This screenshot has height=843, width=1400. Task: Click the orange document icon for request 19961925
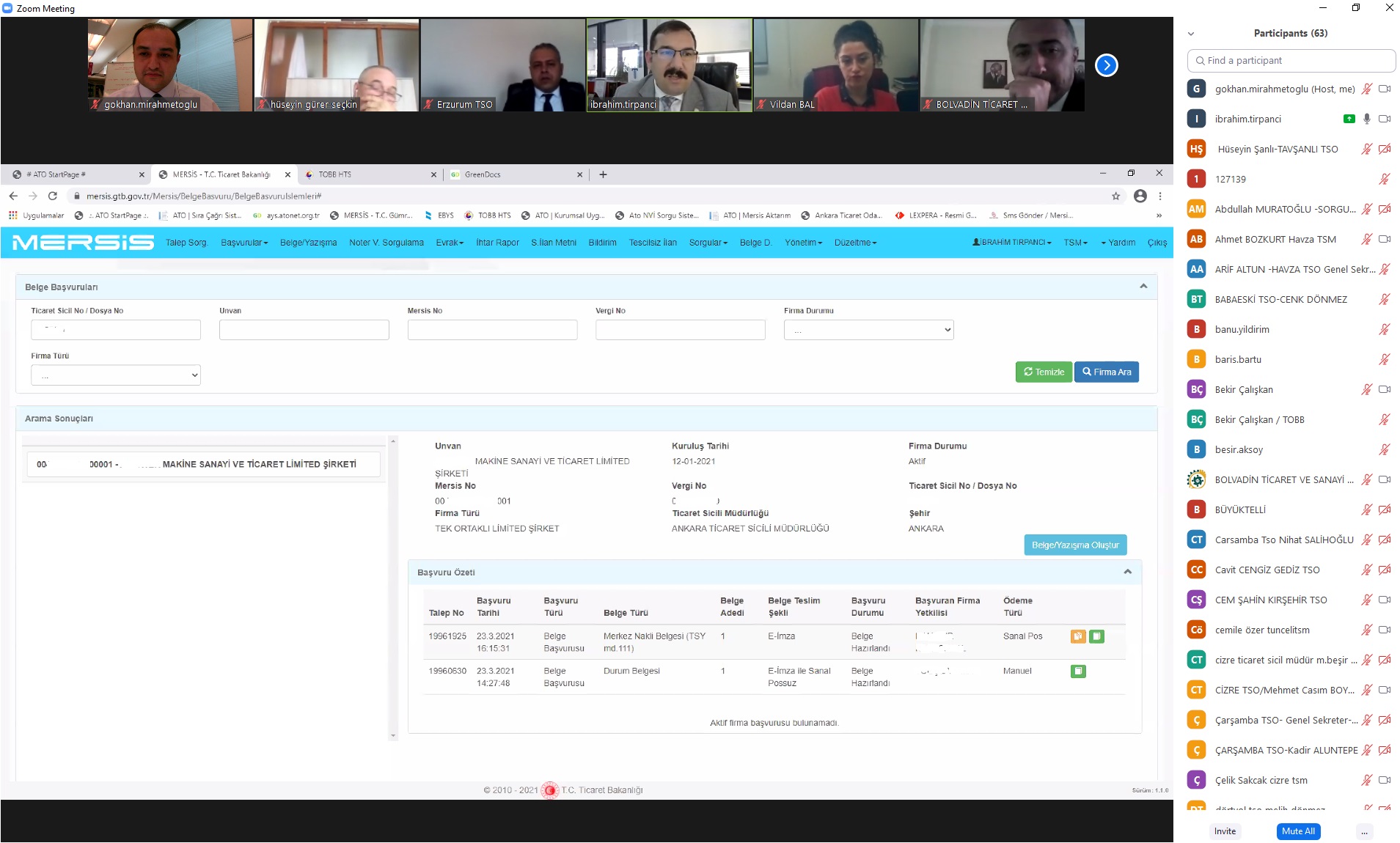pos(1077,636)
